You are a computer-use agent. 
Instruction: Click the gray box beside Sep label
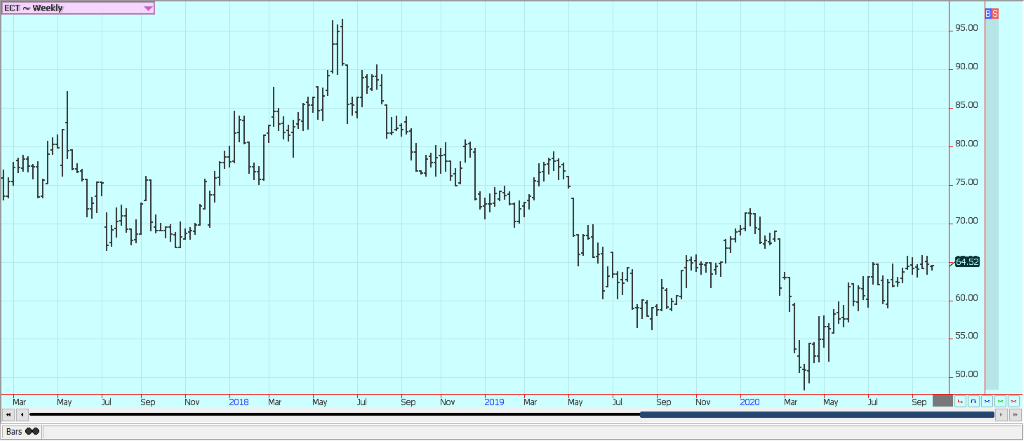click(x=943, y=401)
